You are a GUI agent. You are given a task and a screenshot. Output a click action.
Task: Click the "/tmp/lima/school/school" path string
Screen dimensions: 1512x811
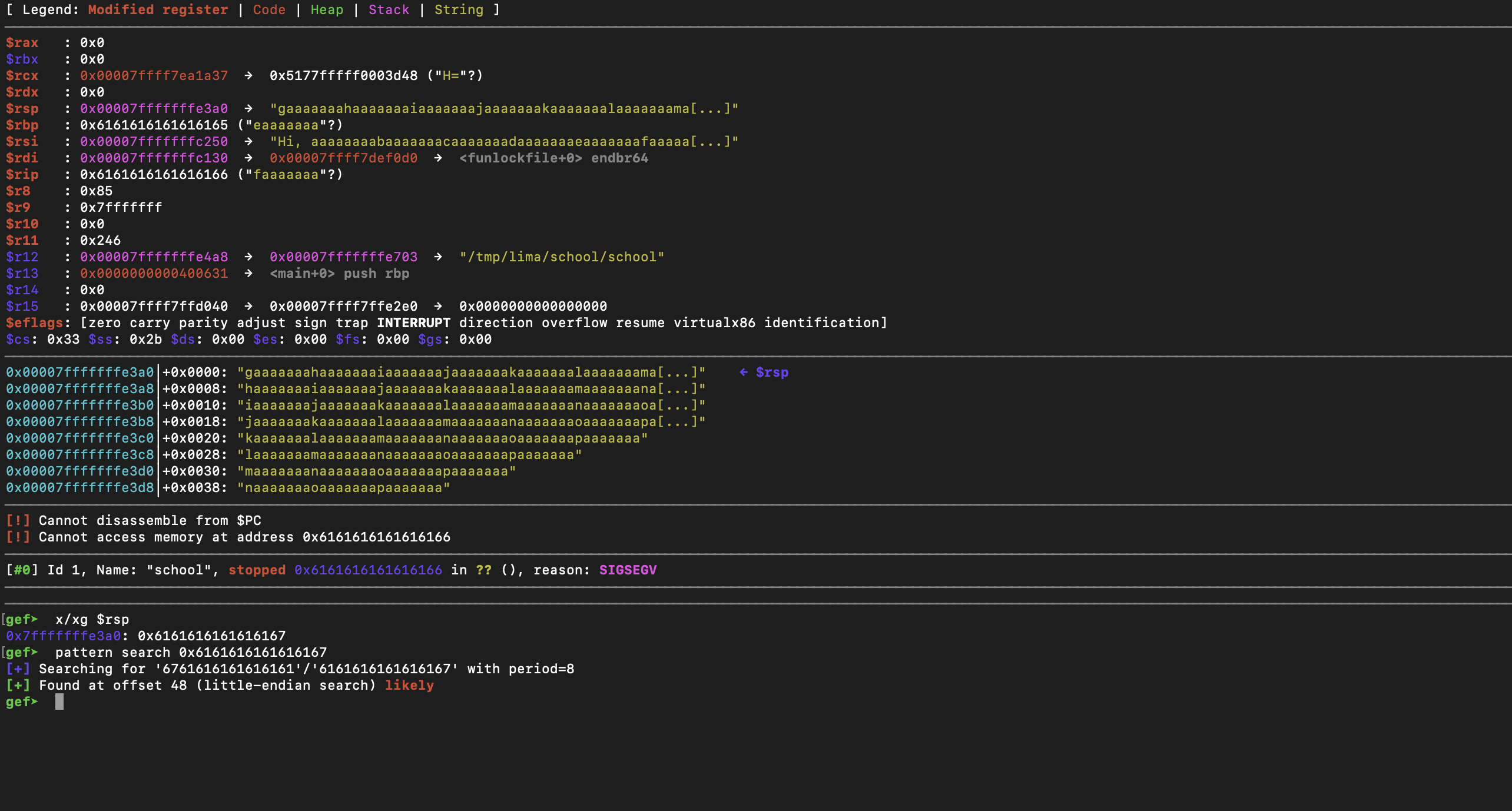click(x=562, y=257)
